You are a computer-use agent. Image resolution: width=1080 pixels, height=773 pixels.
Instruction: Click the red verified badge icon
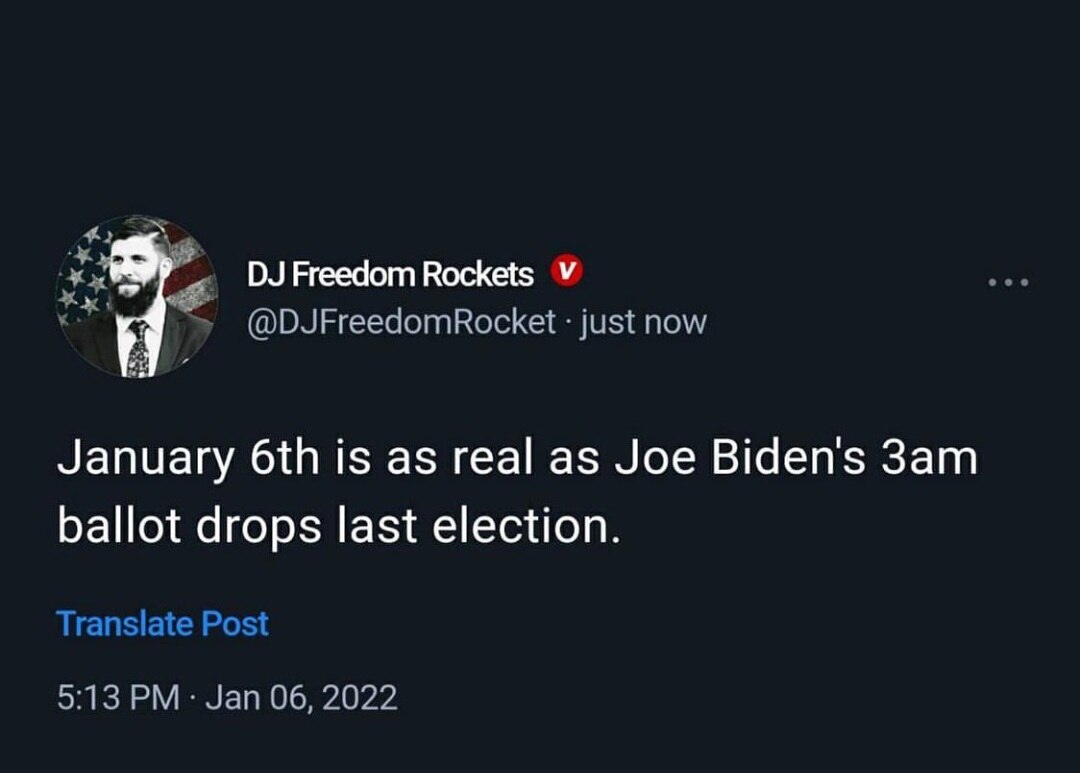[x=567, y=271]
